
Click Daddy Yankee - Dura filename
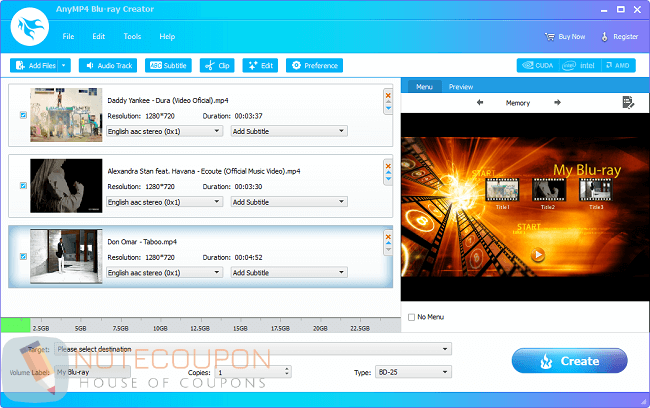(168, 100)
